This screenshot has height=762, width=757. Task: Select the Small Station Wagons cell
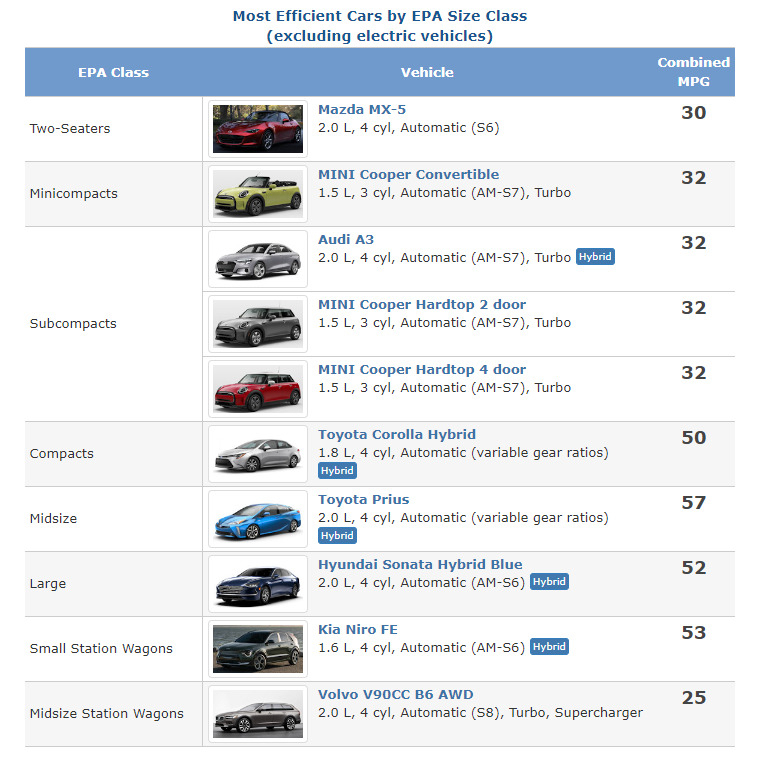(114, 649)
